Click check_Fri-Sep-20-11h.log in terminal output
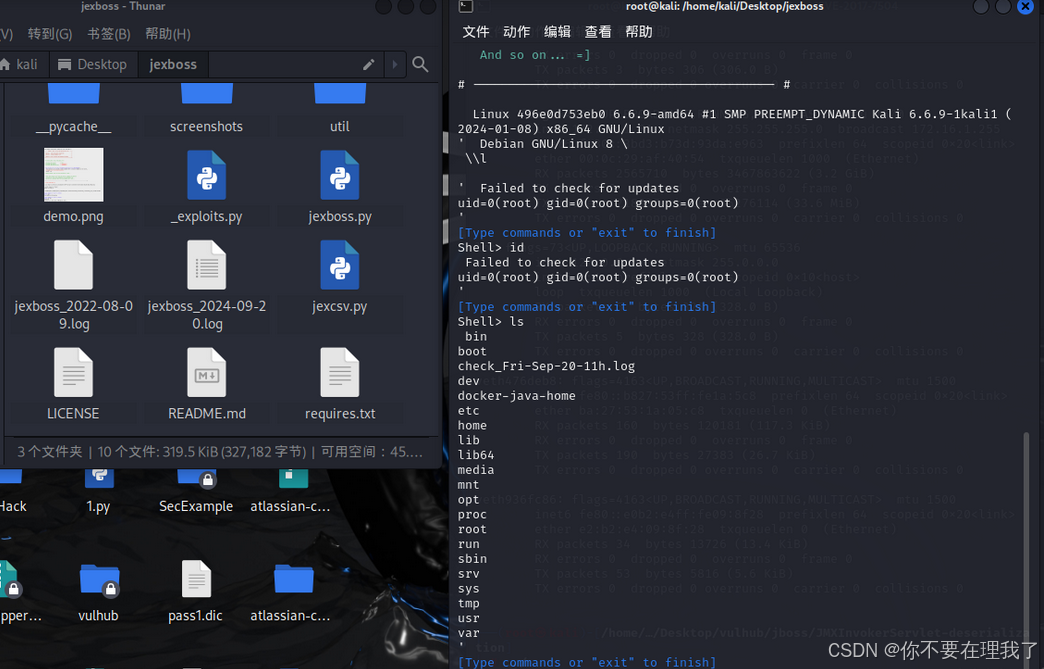 (546, 366)
